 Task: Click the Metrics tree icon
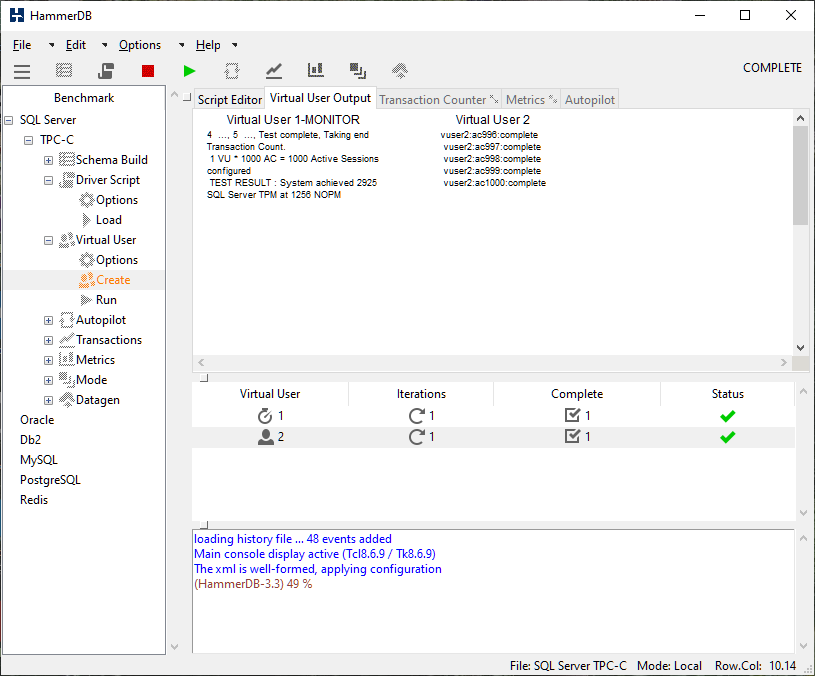pyautogui.click(x=67, y=360)
